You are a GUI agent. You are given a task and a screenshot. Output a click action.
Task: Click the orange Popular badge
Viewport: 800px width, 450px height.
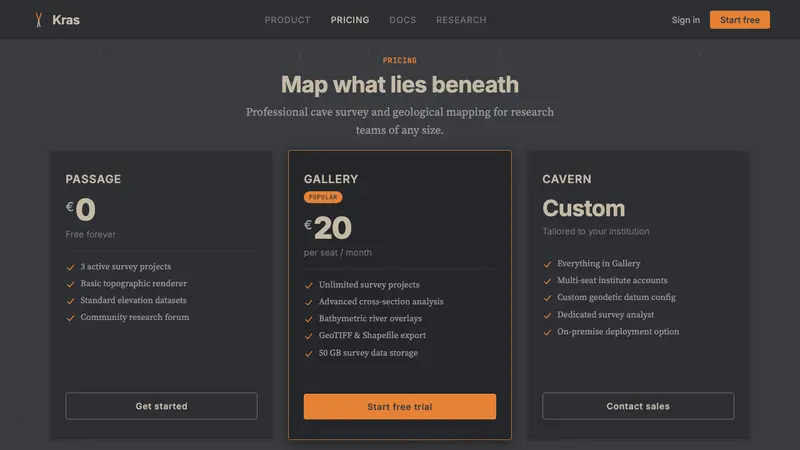(323, 197)
